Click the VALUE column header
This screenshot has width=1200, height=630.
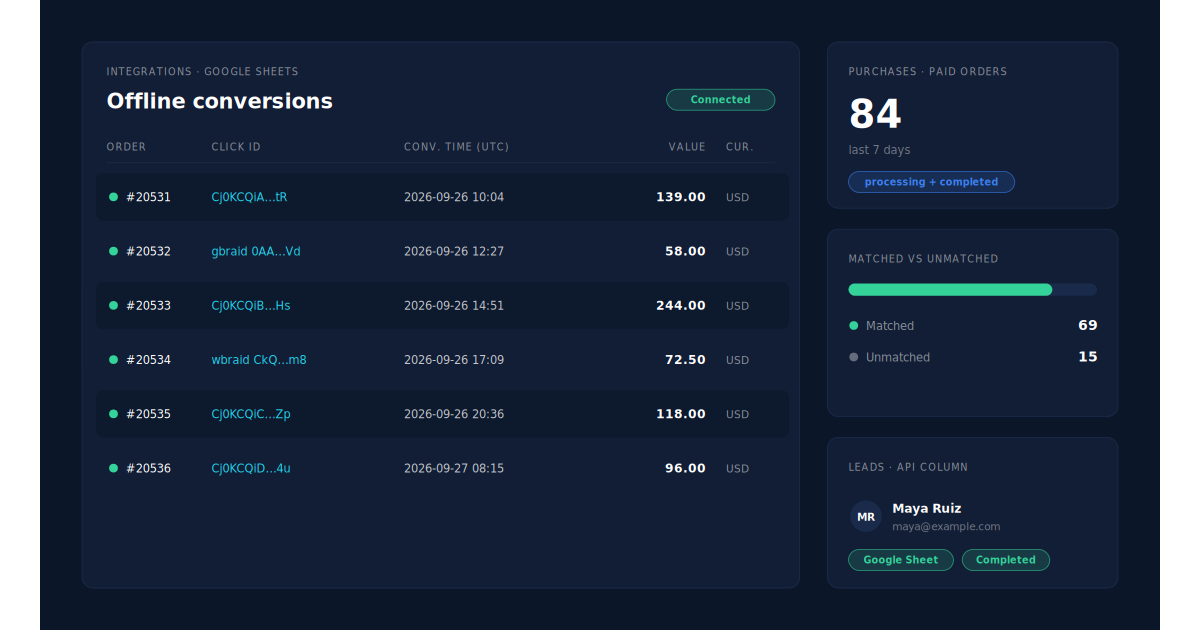pyautogui.click(x=687, y=147)
